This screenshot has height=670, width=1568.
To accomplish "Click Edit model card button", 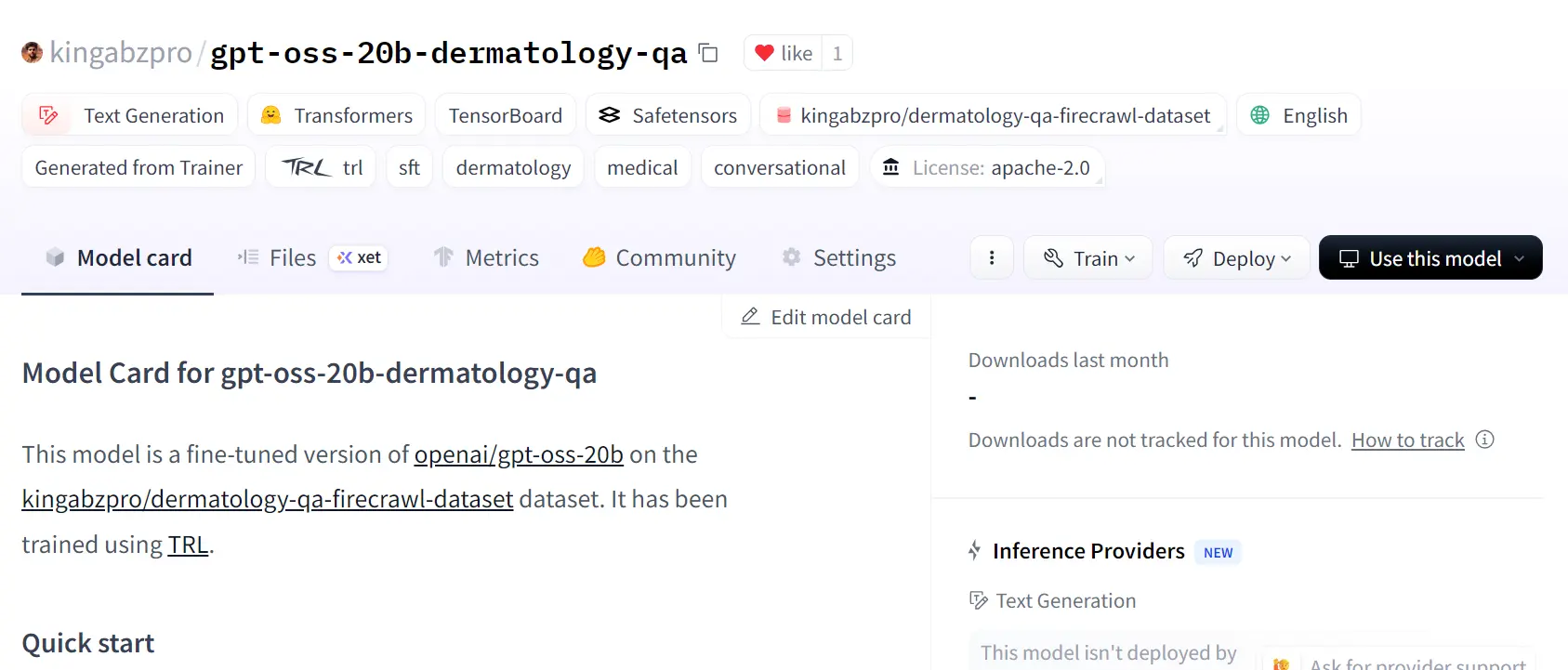I will 826,318.
